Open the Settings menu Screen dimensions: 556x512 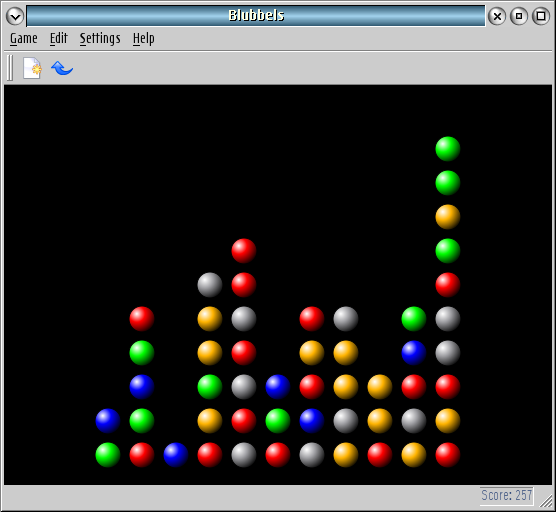[x=100, y=38]
